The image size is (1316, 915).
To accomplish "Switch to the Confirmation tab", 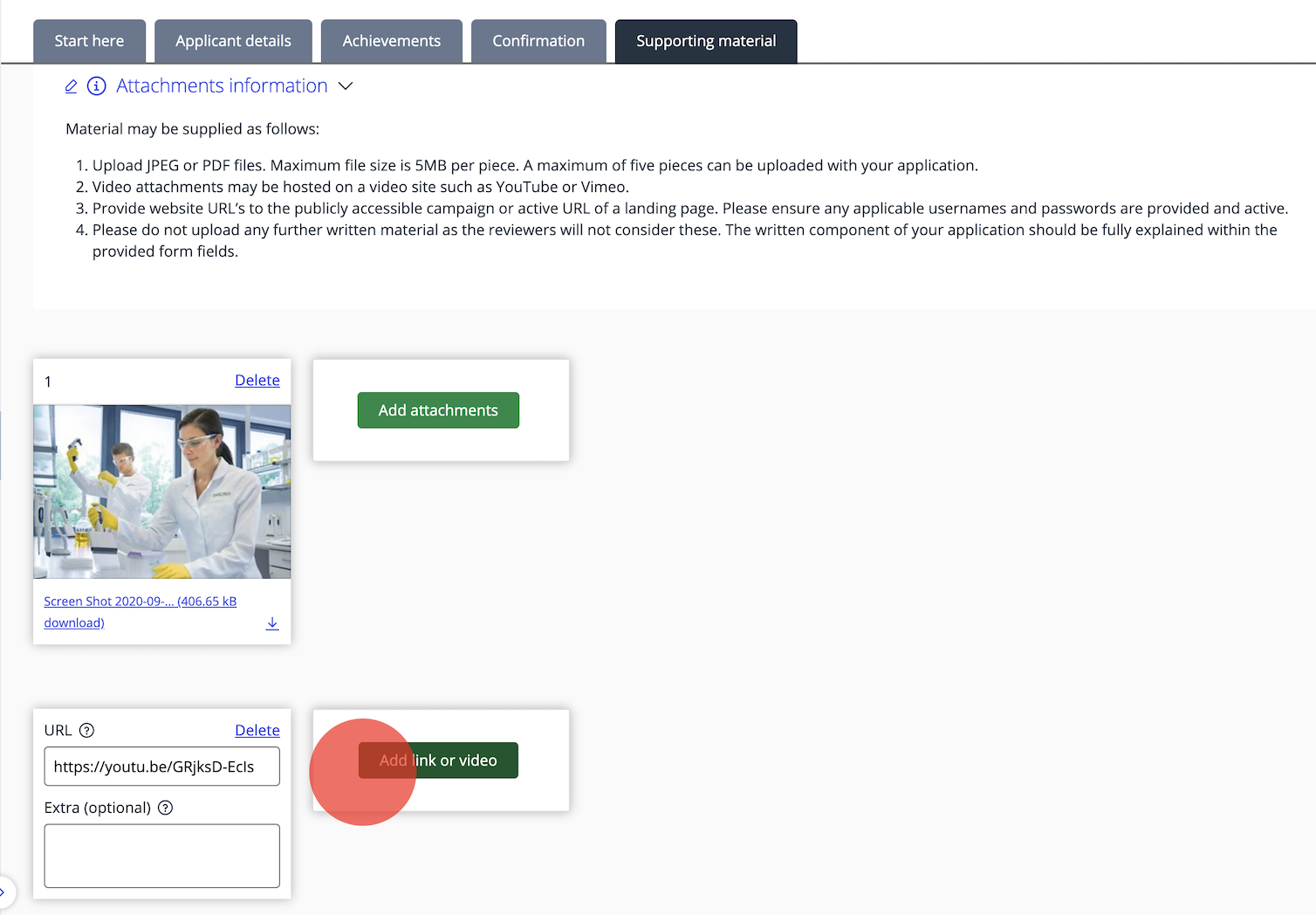I will point(538,41).
